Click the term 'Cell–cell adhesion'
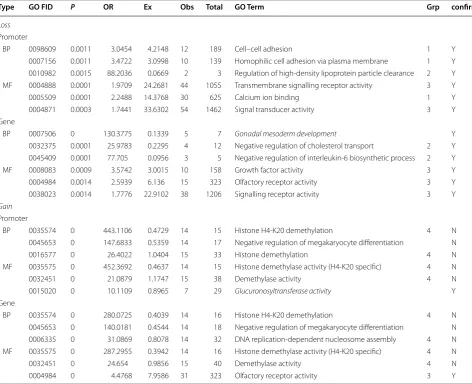Image resolution: width=472 pixels, height=384 pixels. 263,49
